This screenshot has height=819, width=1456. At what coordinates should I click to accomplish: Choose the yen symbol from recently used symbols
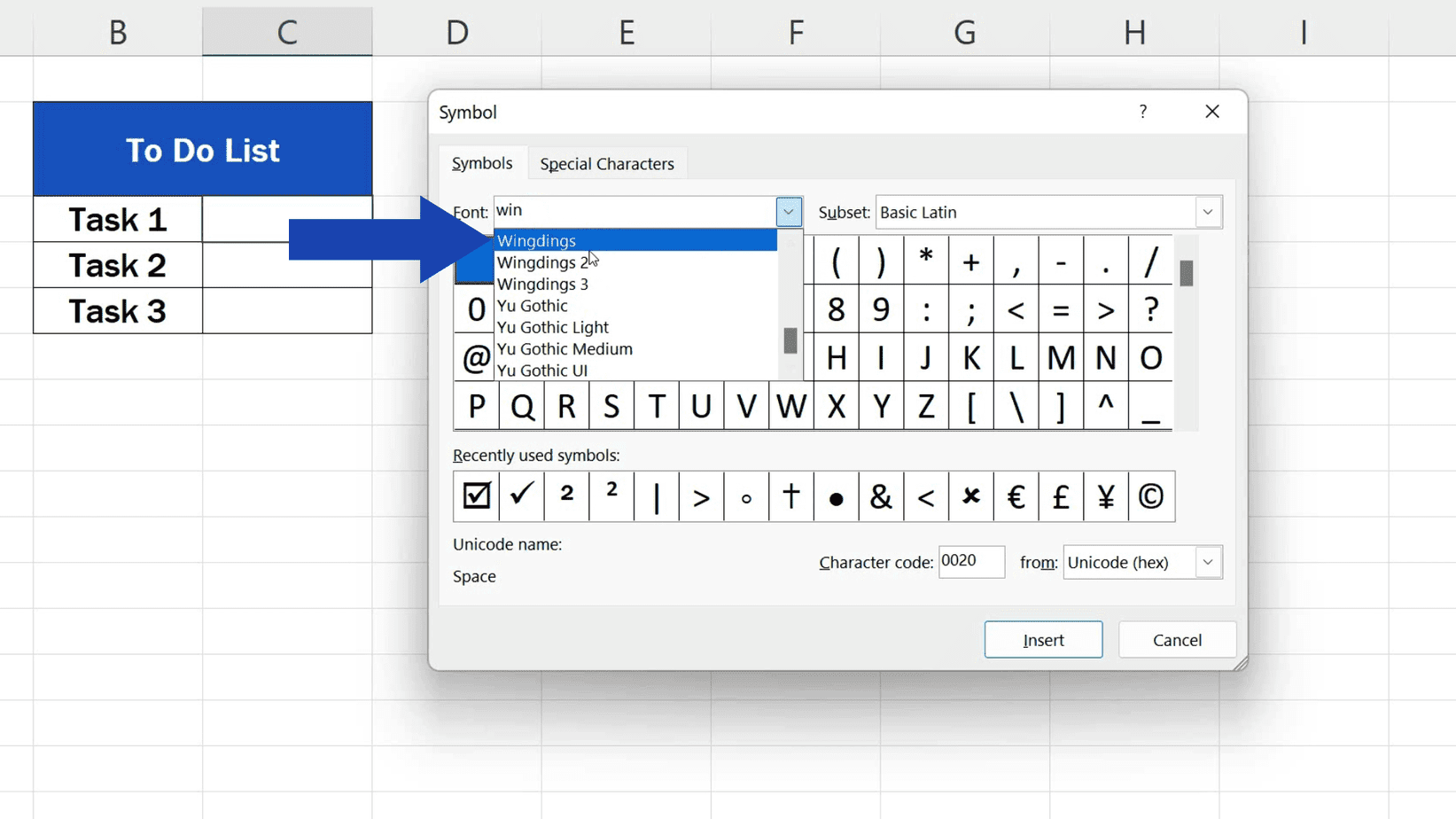[x=1105, y=496]
